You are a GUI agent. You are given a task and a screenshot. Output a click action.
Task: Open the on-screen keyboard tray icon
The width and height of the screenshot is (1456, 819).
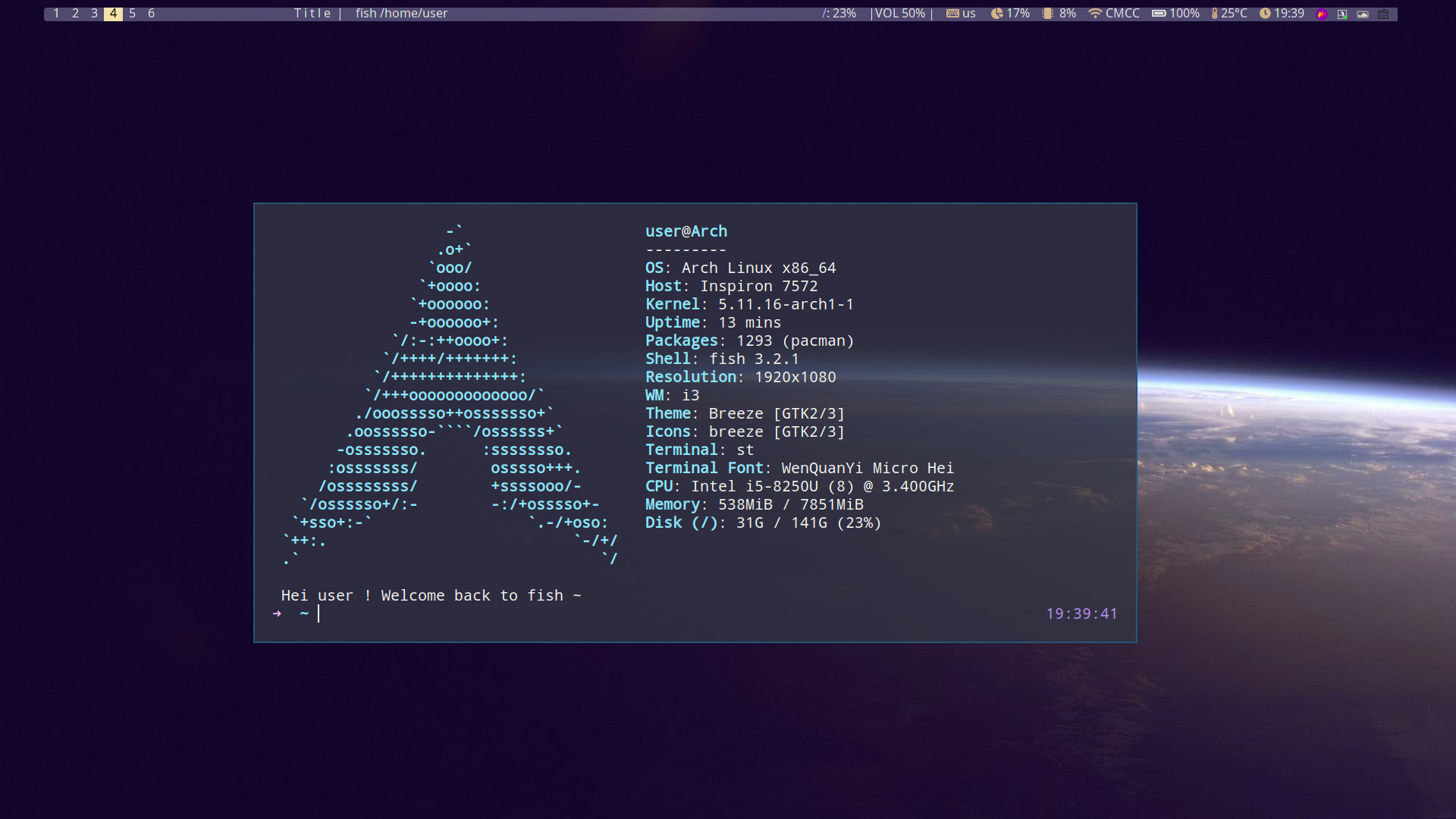click(1383, 14)
